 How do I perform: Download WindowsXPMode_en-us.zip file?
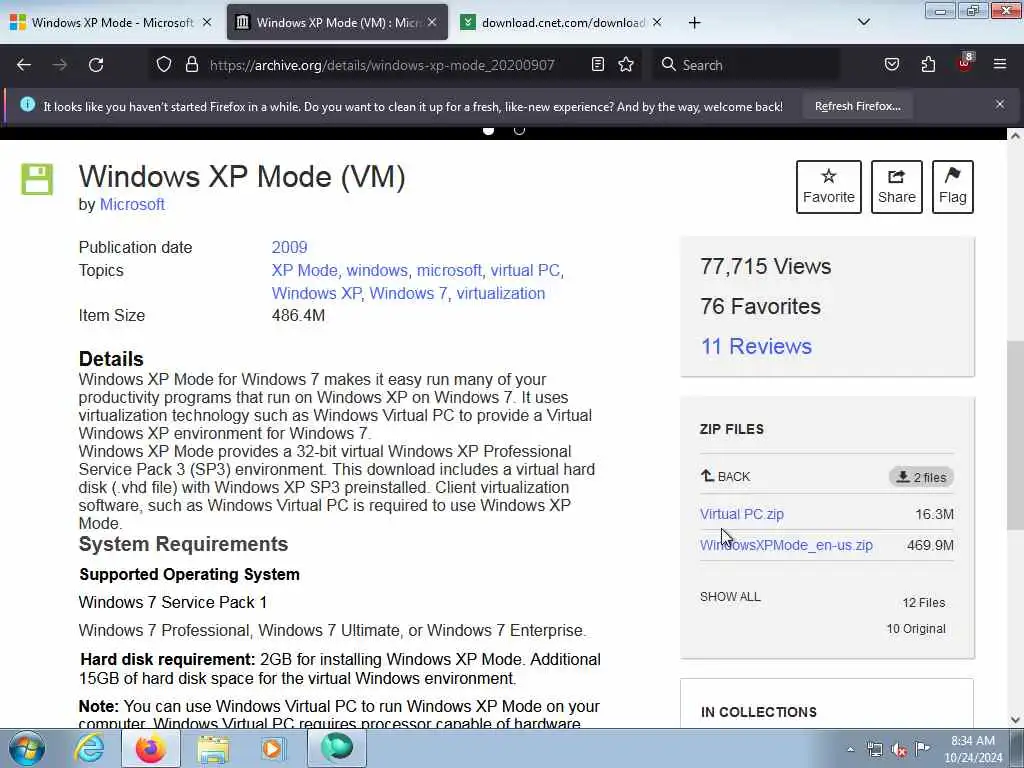click(x=786, y=545)
